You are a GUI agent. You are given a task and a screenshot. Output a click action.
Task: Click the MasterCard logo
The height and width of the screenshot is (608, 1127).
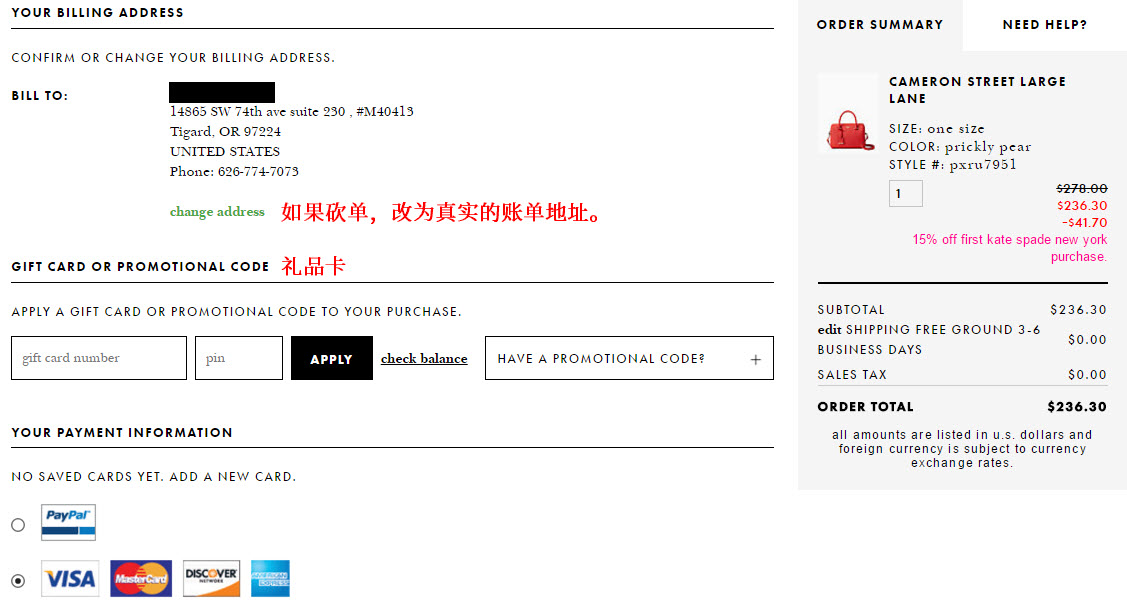pyautogui.click(x=141, y=579)
